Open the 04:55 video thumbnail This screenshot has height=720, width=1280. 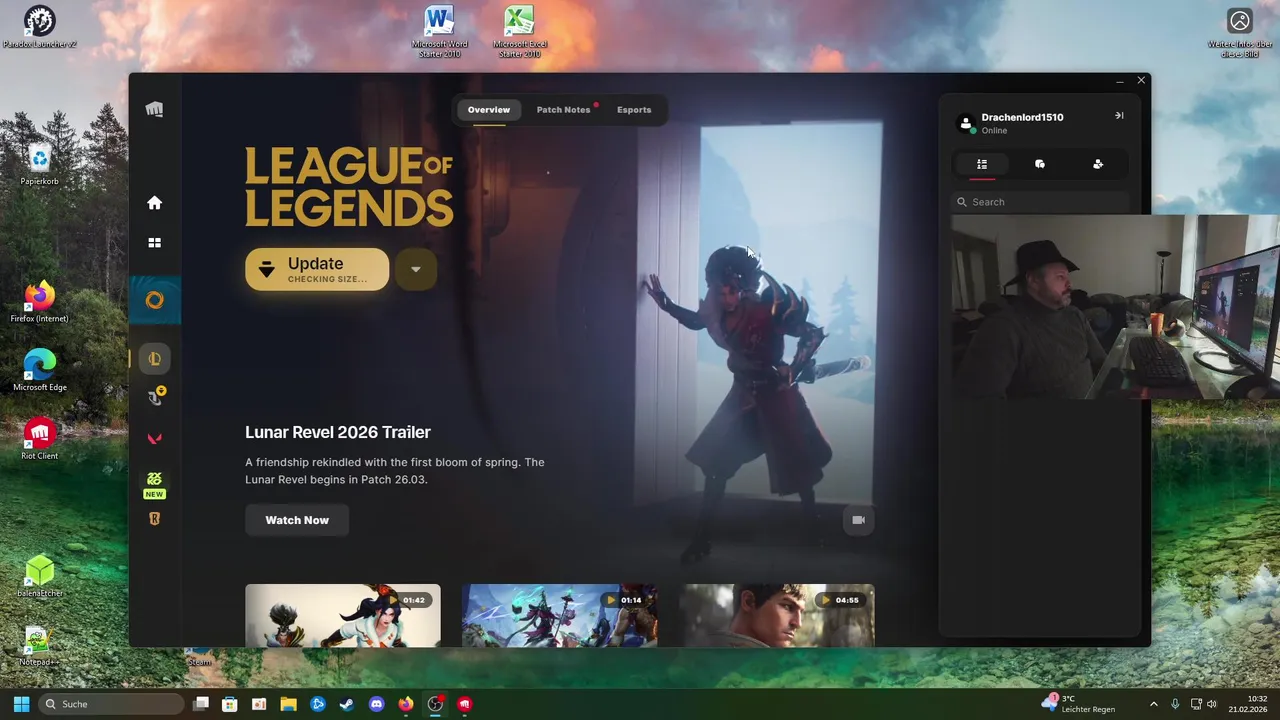click(x=777, y=615)
